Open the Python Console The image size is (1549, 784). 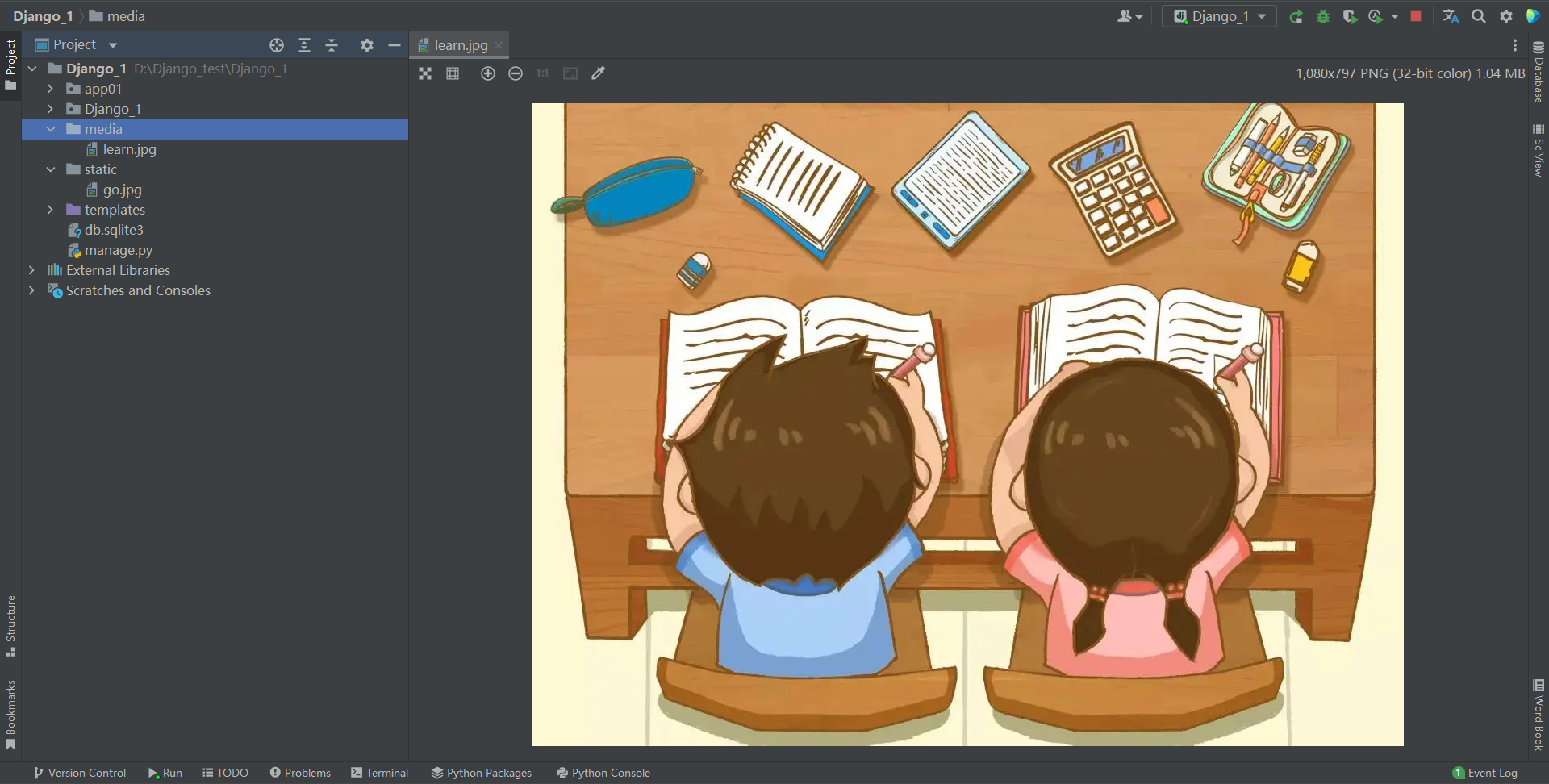(x=603, y=773)
